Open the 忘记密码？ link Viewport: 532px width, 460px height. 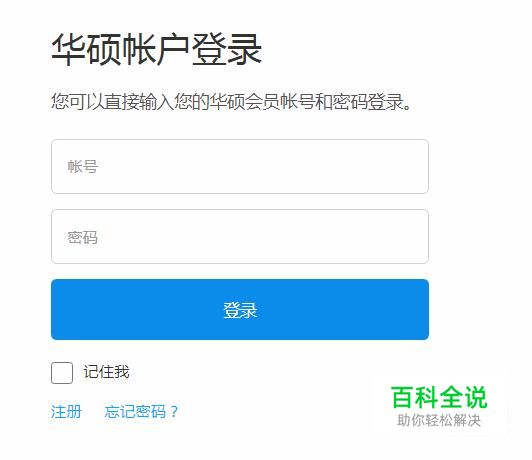point(141,412)
